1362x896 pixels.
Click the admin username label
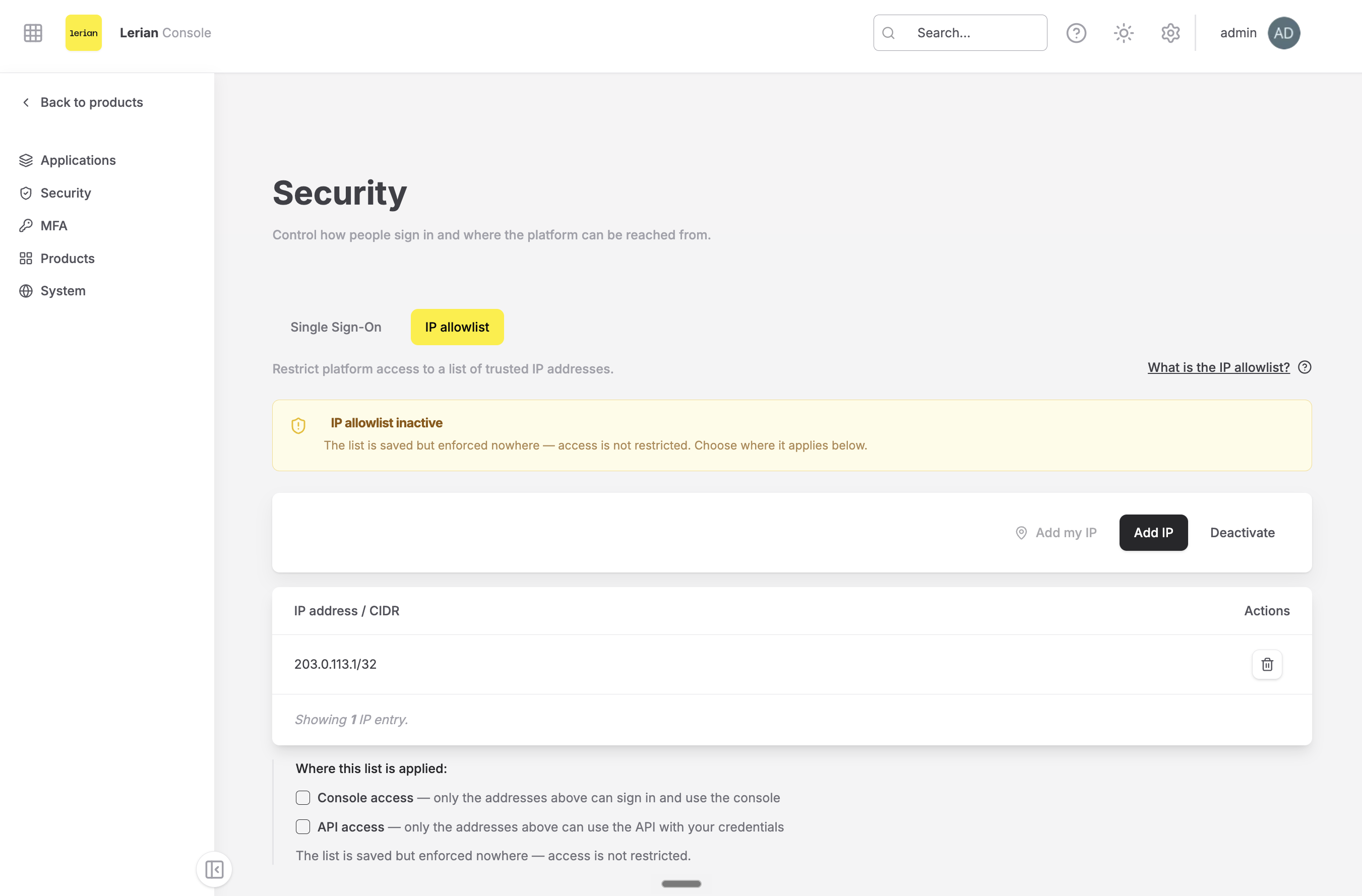(1238, 33)
